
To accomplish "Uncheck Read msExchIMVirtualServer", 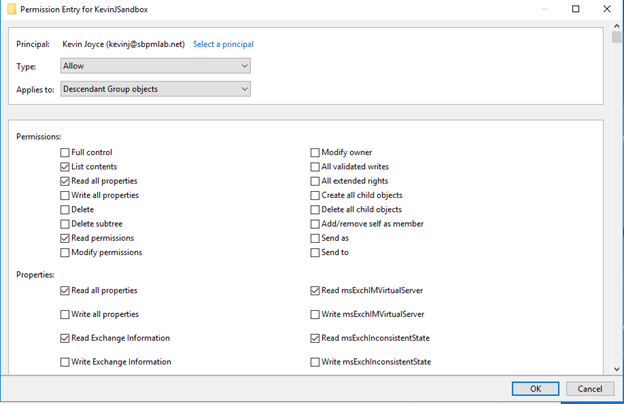I will [315, 291].
